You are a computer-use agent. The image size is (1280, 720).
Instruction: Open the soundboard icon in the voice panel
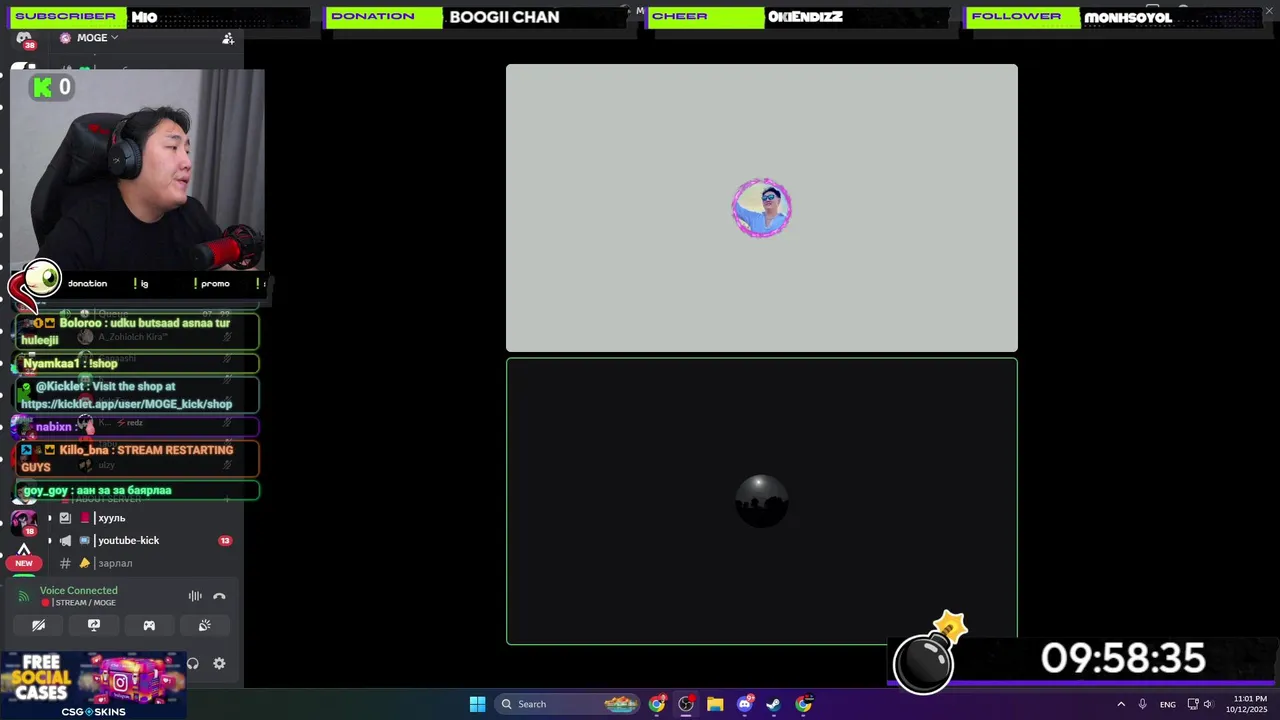click(205, 625)
